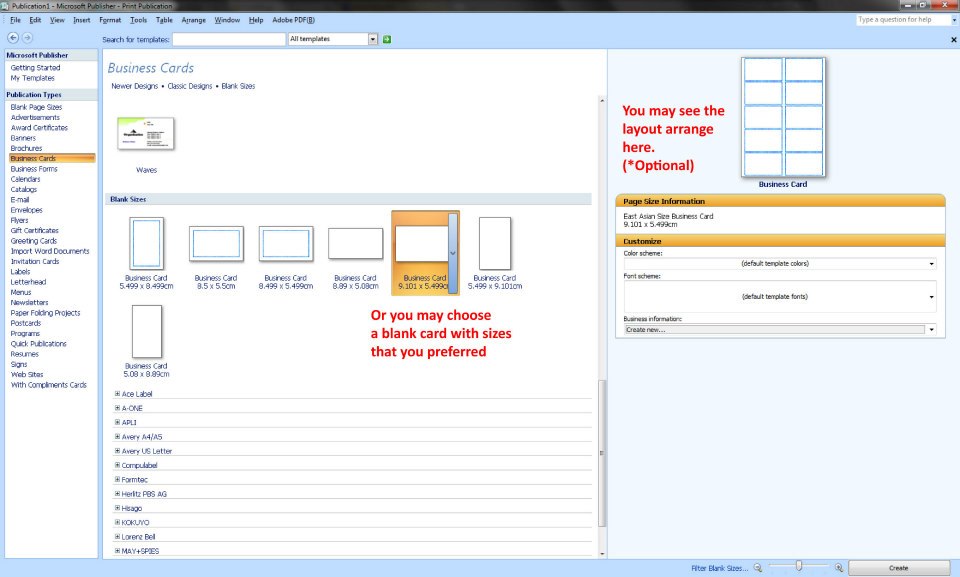Viewport: 960px width, 577px height.
Task: Expand the MAY+SPIES group
Action: [x=118, y=551]
